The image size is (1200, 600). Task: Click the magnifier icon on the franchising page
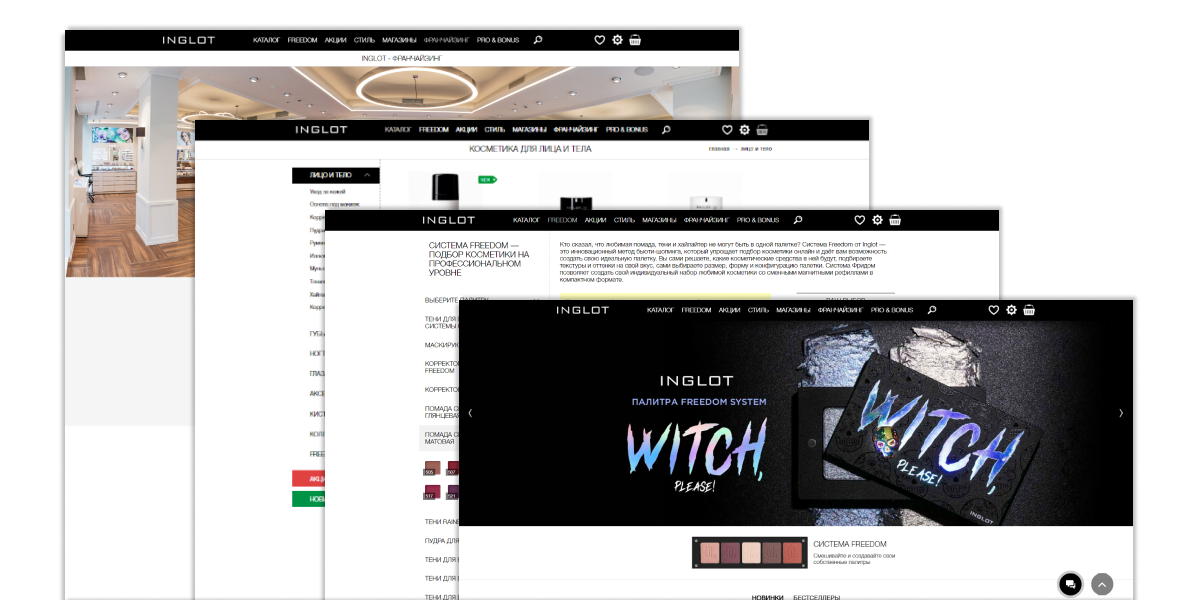click(x=538, y=40)
